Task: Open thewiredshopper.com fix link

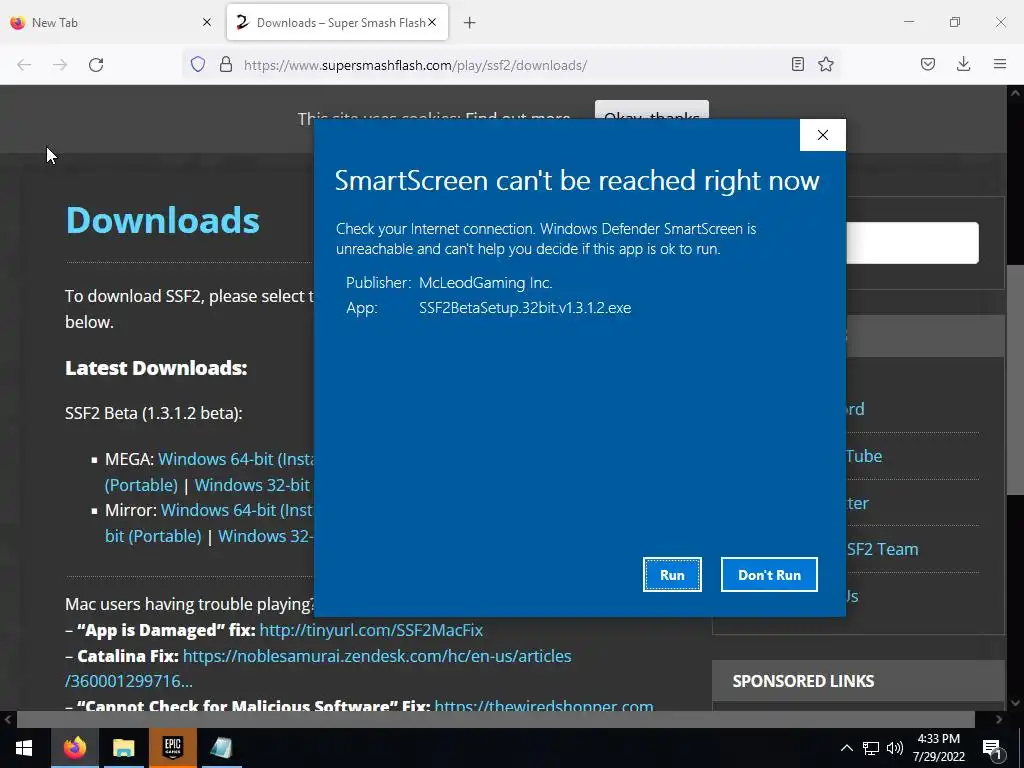Action: point(543,706)
